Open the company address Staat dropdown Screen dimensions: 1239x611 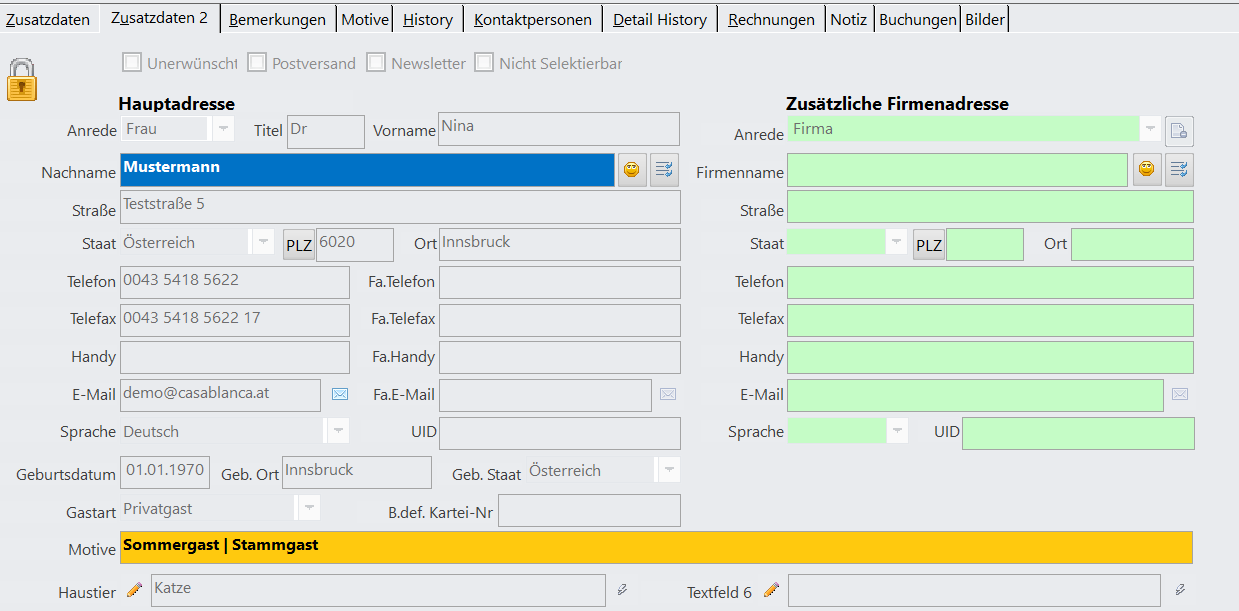point(897,243)
